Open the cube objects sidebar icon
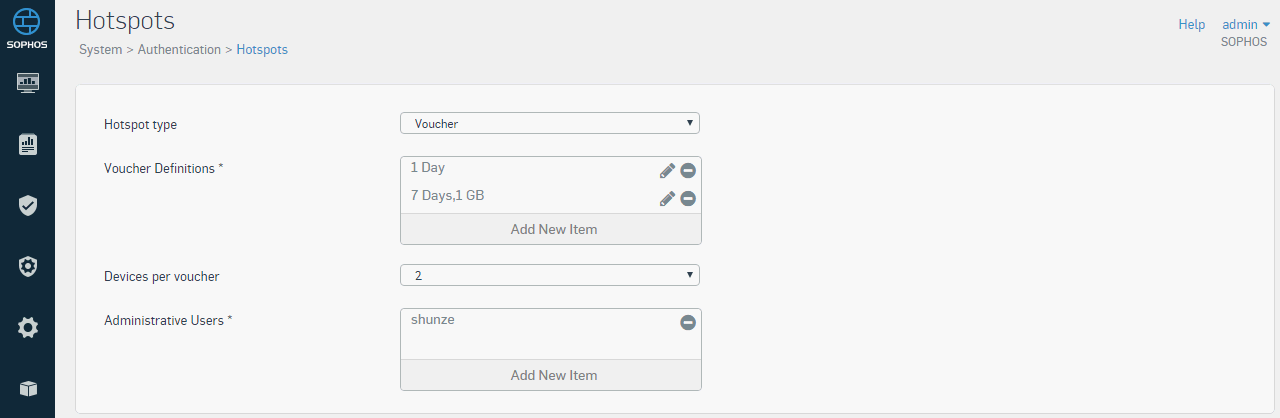Image resolution: width=1280 pixels, height=418 pixels. pos(28,388)
